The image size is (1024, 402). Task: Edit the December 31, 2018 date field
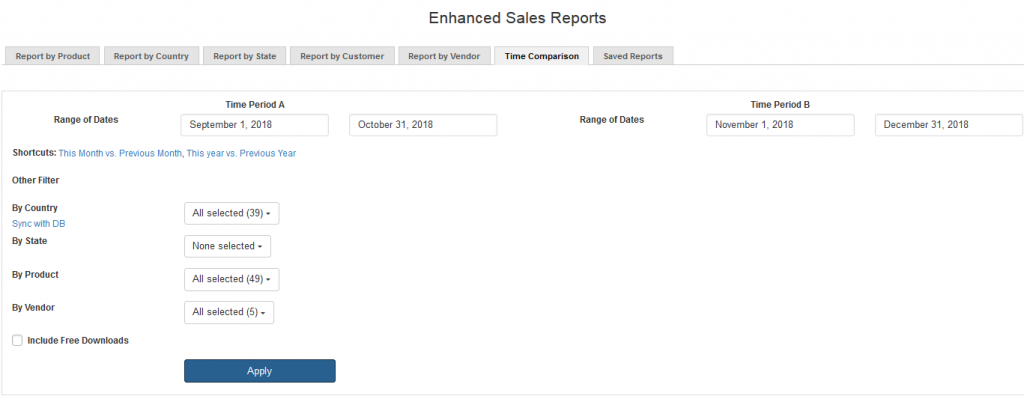coord(948,125)
